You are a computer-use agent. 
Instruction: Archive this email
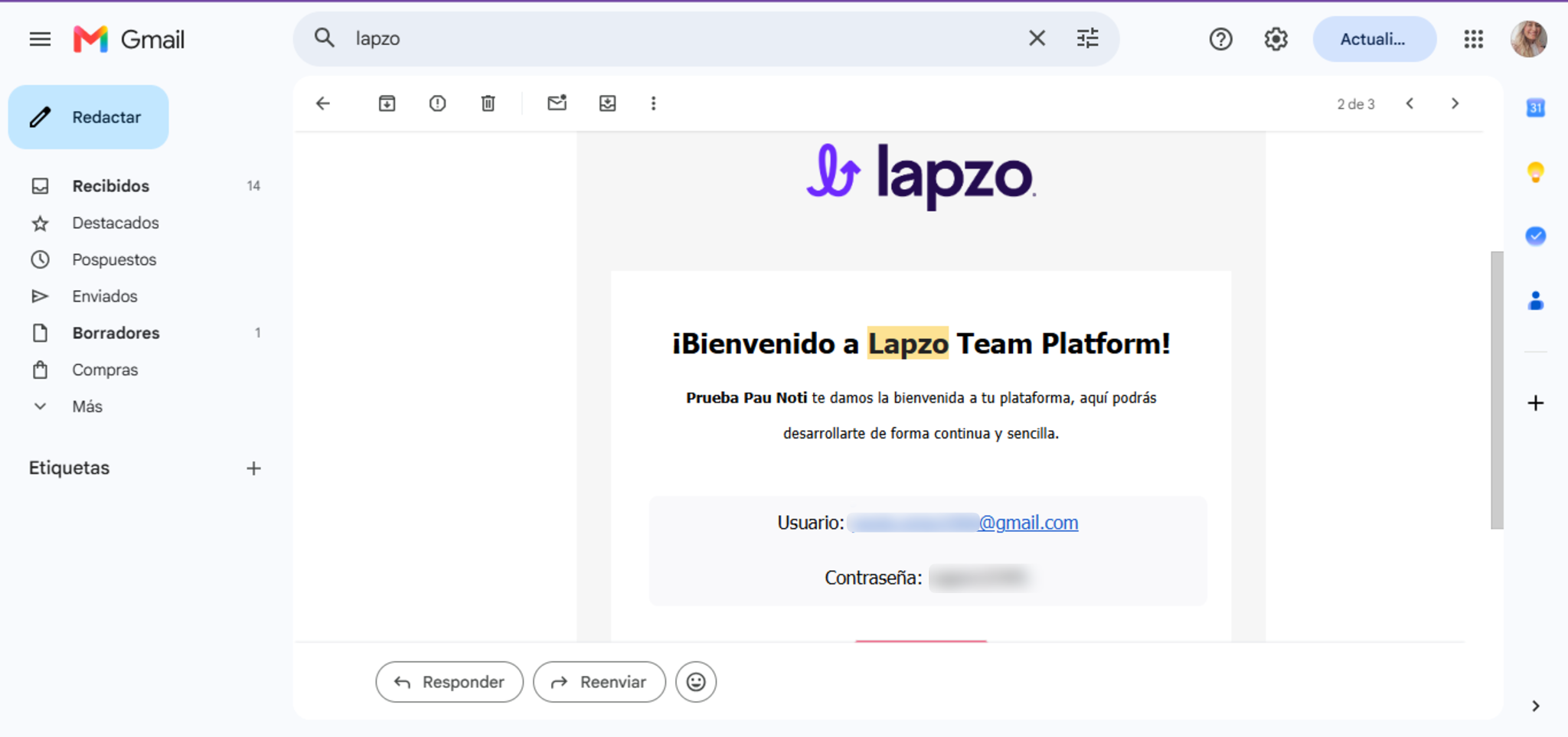coord(387,103)
